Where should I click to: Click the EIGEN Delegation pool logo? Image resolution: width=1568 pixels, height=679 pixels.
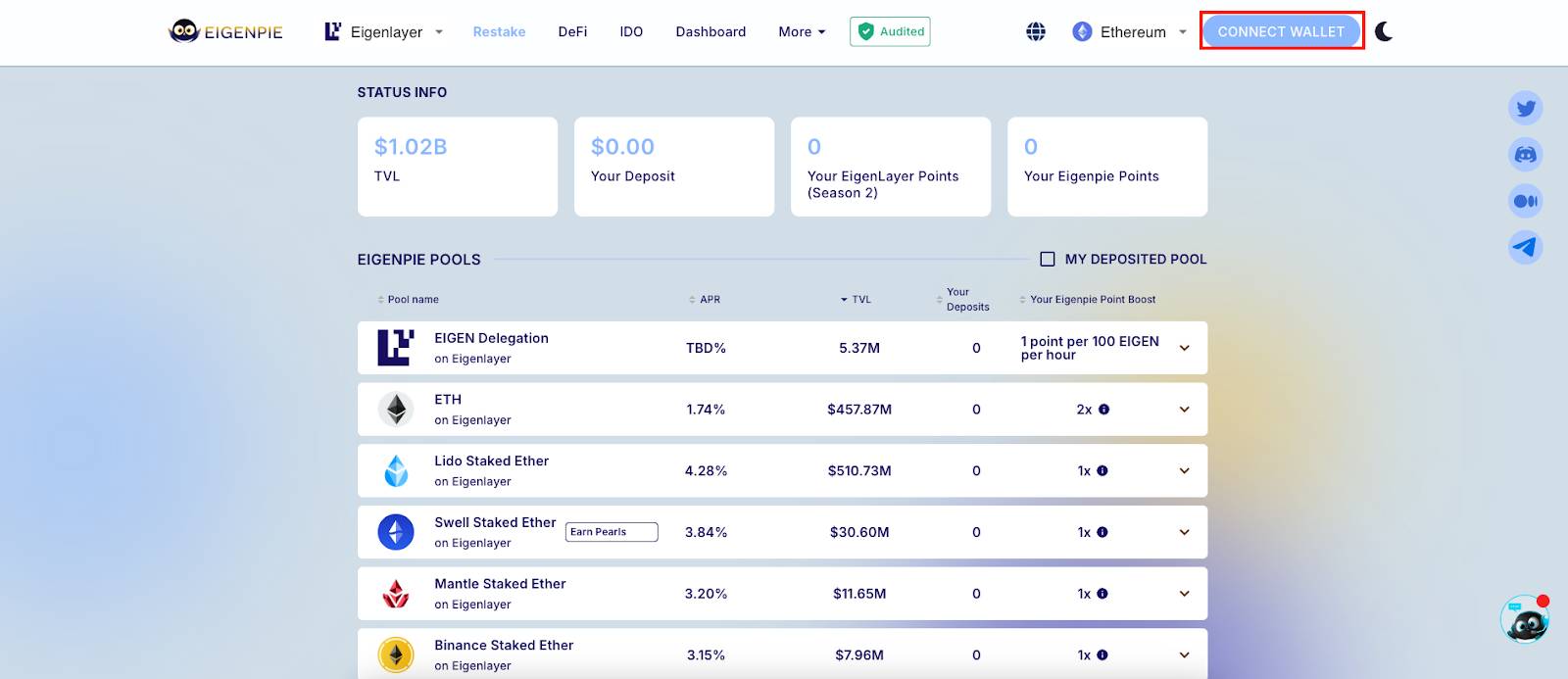point(396,348)
